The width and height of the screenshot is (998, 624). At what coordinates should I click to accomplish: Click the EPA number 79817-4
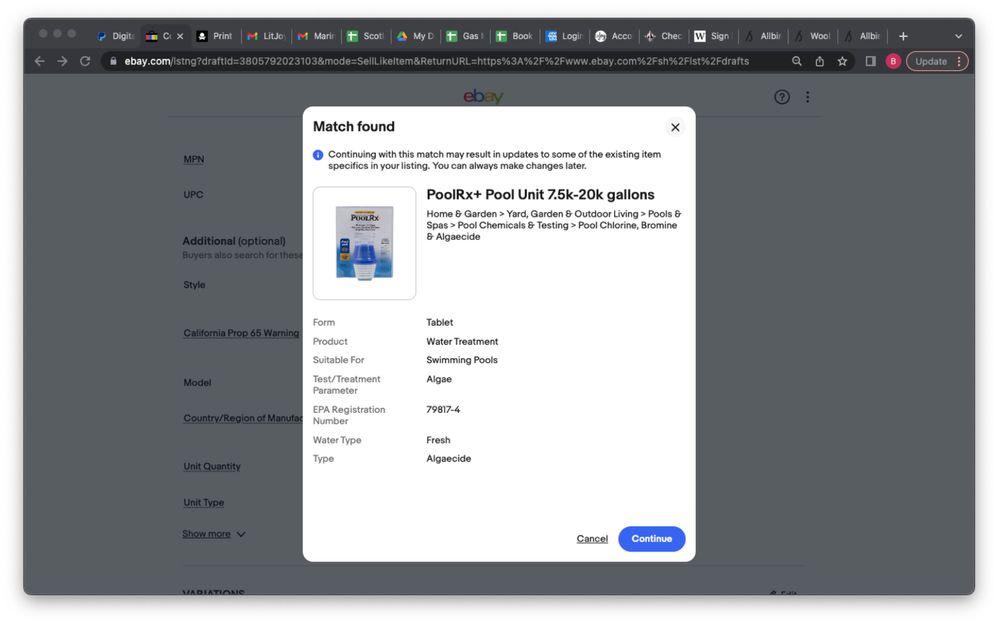443,410
